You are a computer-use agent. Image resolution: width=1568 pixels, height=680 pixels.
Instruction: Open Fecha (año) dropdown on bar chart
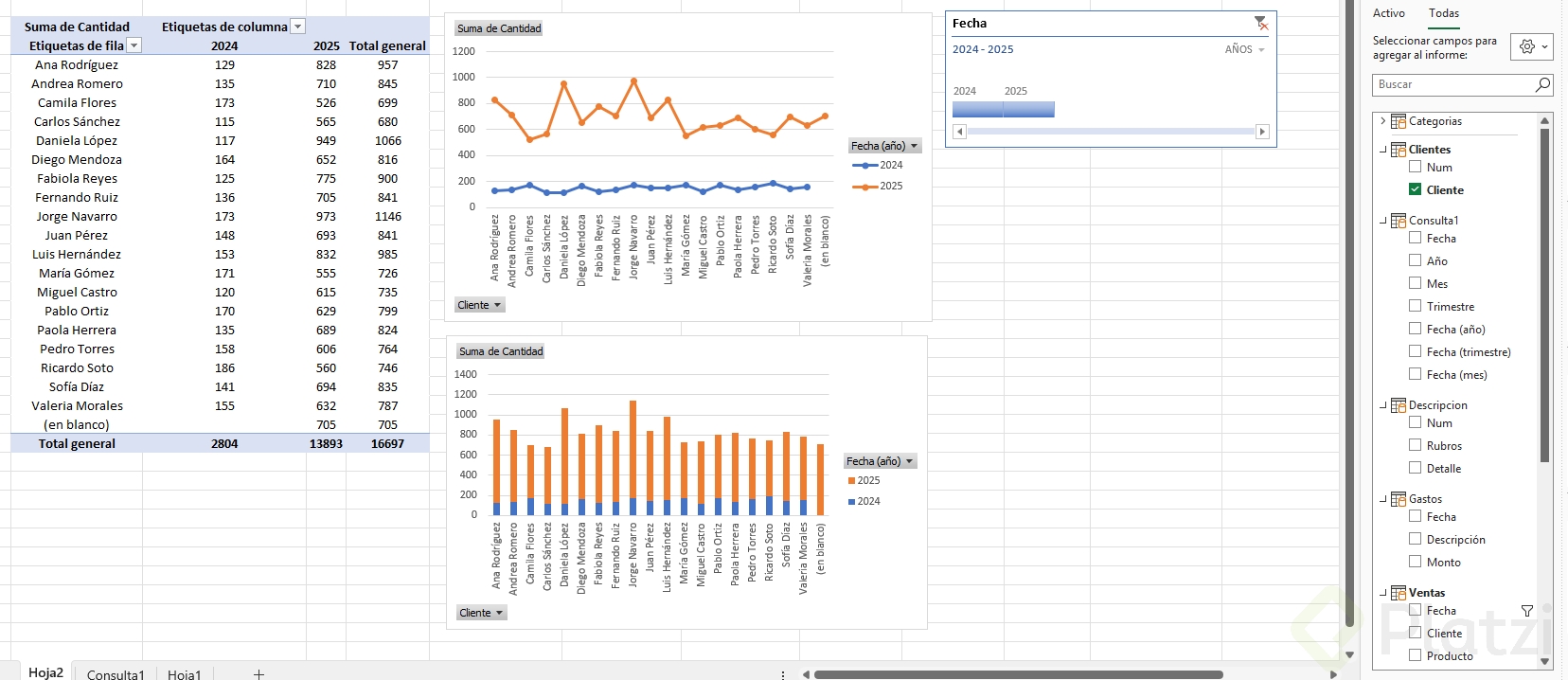(881, 461)
